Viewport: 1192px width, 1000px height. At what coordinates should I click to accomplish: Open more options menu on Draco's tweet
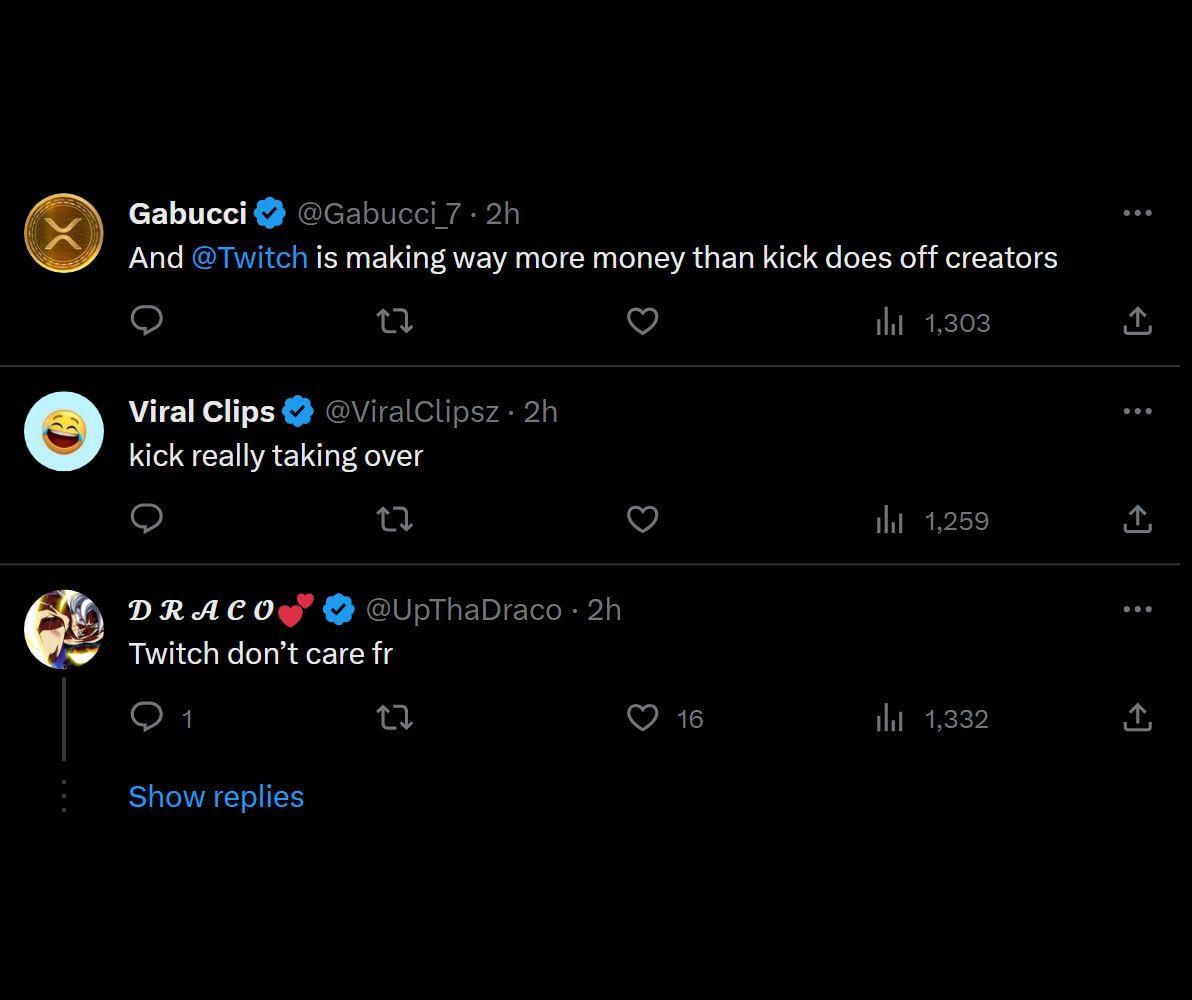click(x=1137, y=609)
